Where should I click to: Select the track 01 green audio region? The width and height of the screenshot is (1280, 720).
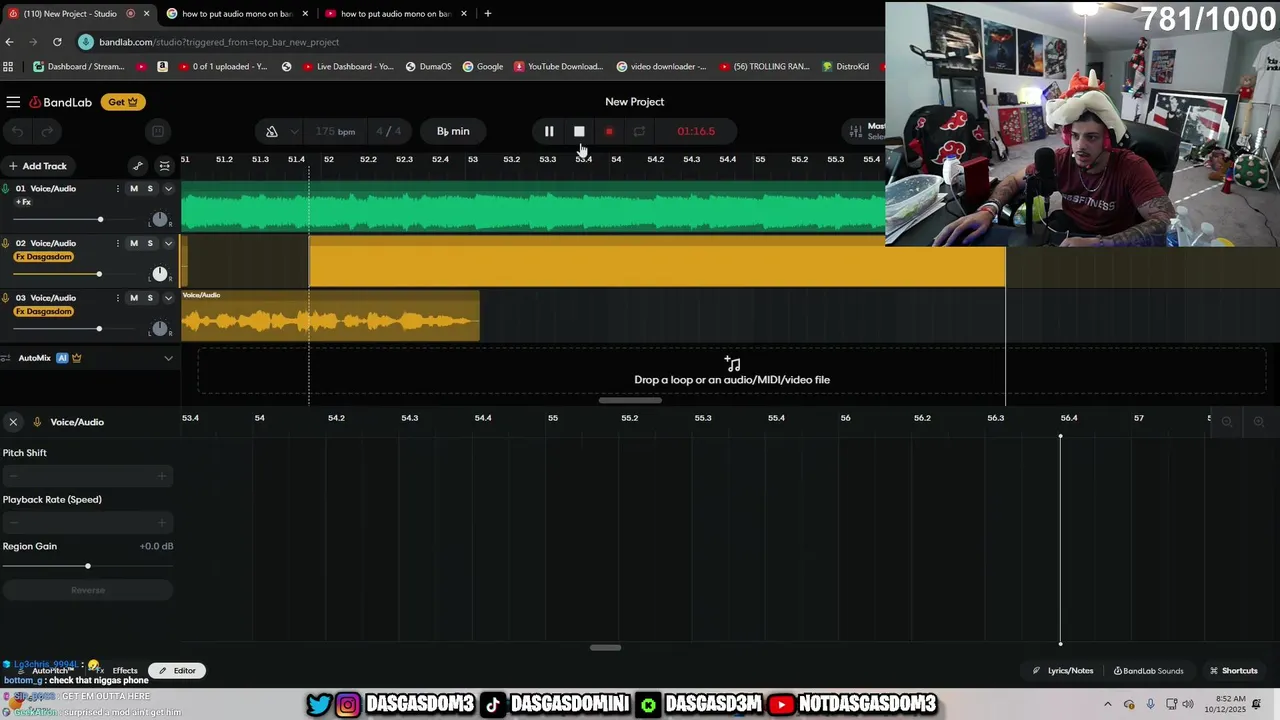(533, 207)
